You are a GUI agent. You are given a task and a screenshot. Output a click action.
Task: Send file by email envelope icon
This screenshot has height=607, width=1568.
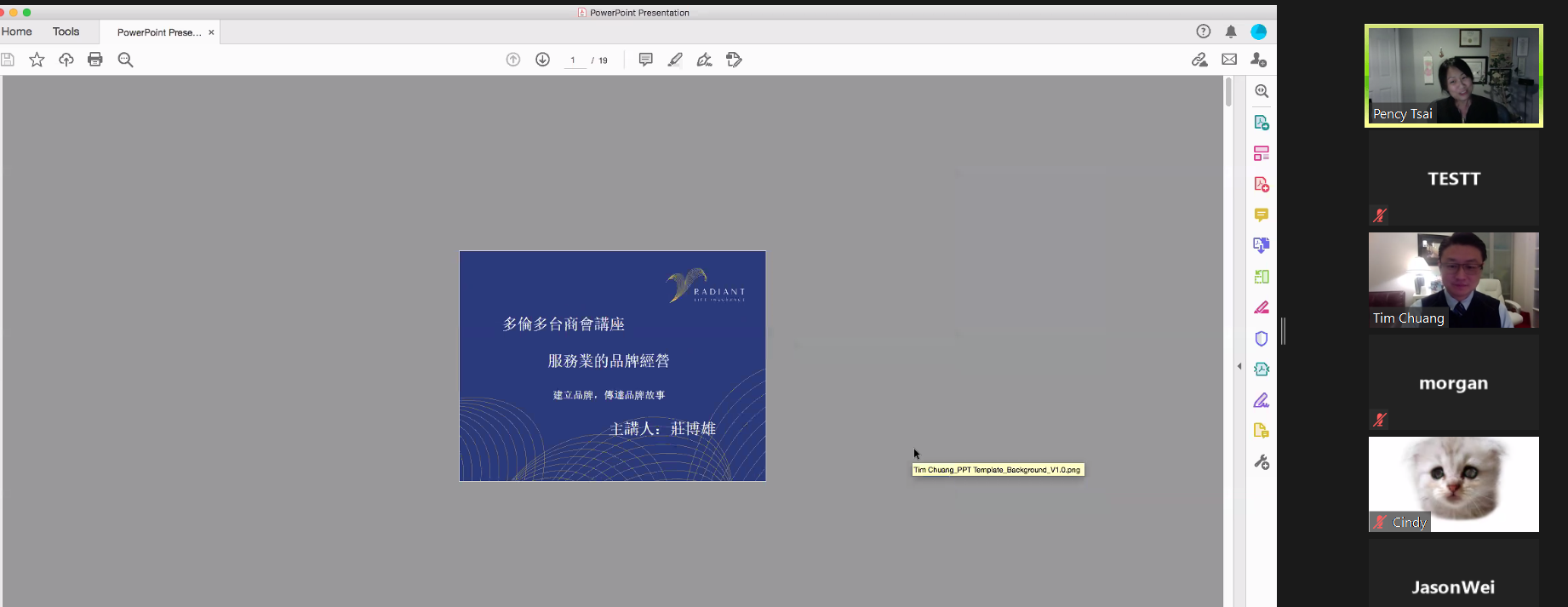point(1229,60)
